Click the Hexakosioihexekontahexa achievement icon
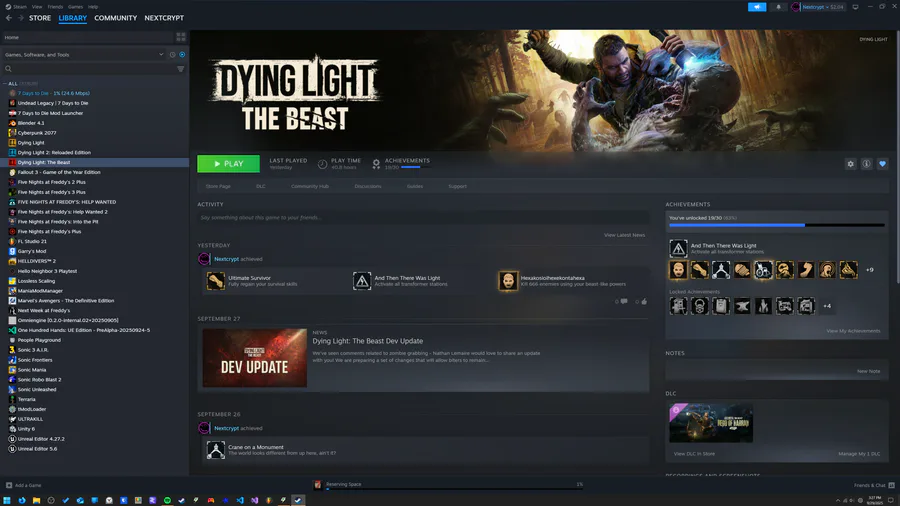This screenshot has width=900, height=506. [508, 281]
